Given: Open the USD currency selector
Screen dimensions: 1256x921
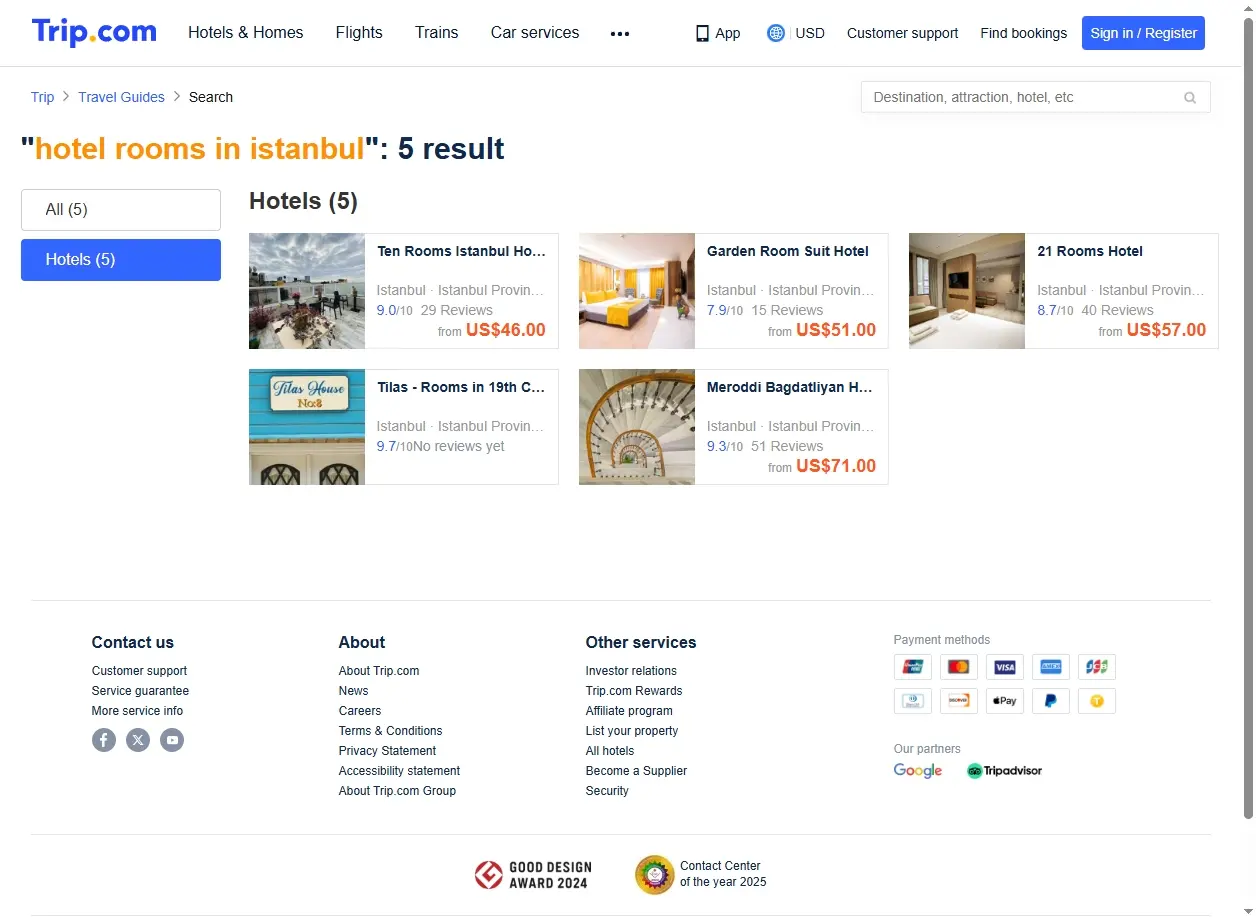Looking at the screenshot, I should 810,33.
